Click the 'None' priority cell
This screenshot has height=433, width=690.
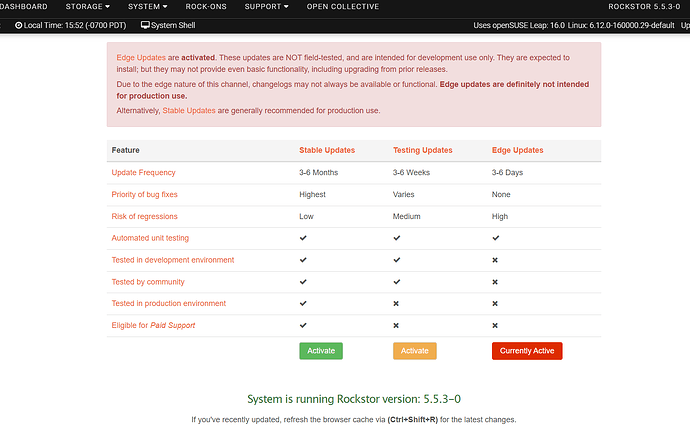point(501,194)
